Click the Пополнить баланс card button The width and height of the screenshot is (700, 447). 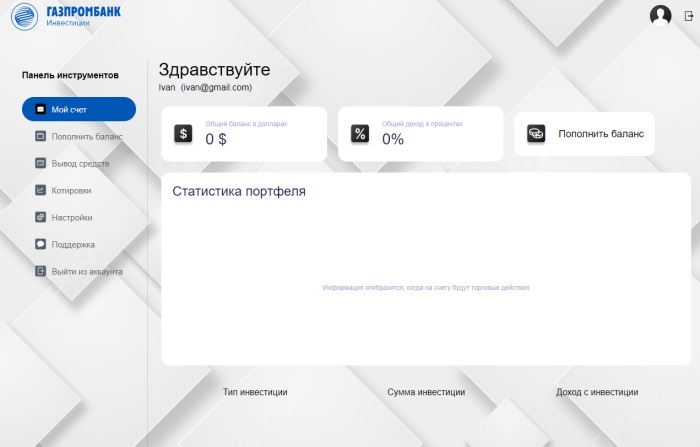point(584,134)
